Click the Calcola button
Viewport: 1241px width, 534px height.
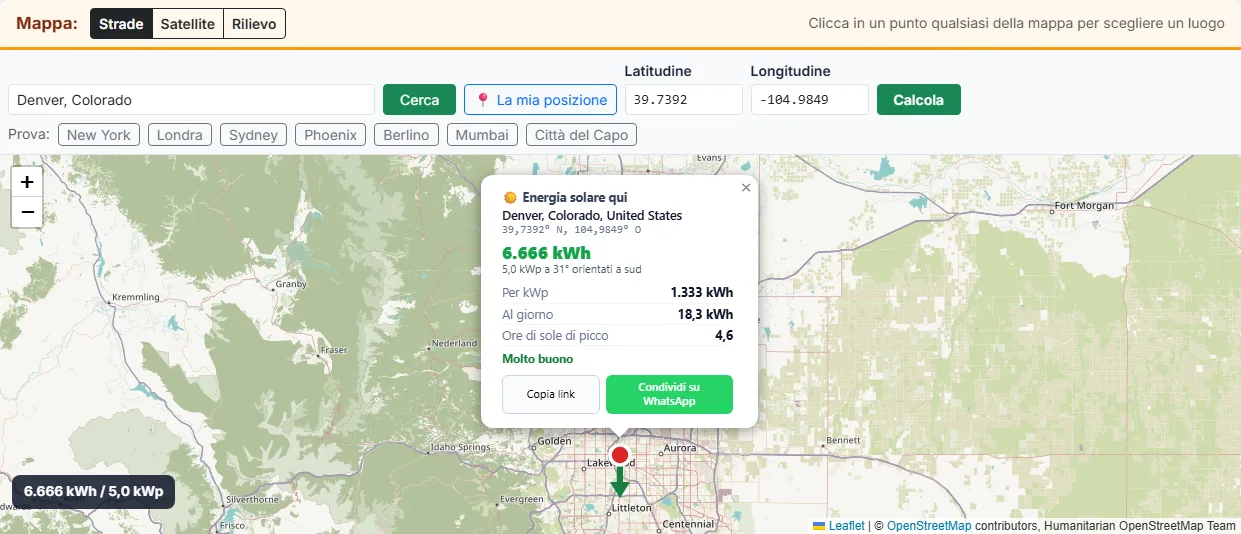[x=919, y=100]
